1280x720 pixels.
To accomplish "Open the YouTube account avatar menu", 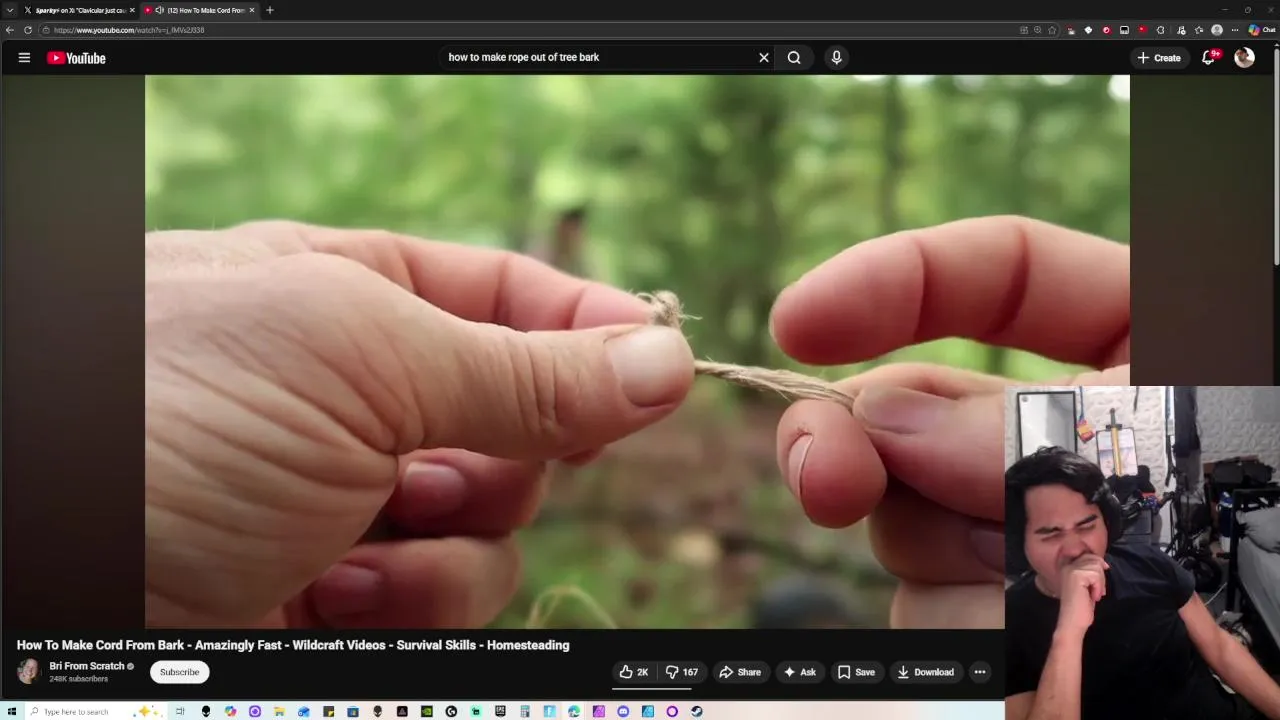I will 1244,58.
